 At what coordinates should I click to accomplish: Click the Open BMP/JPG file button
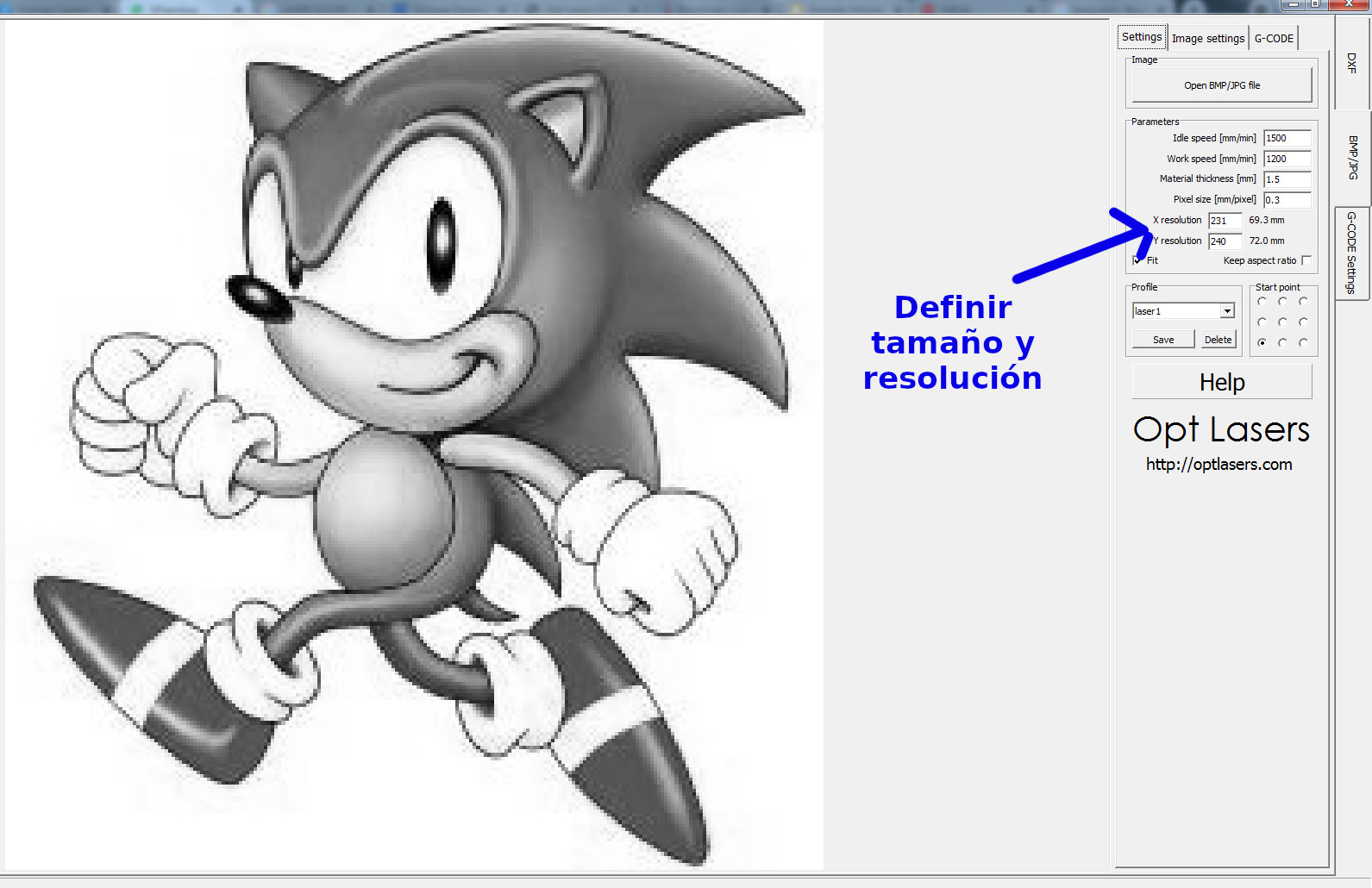click(1222, 85)
